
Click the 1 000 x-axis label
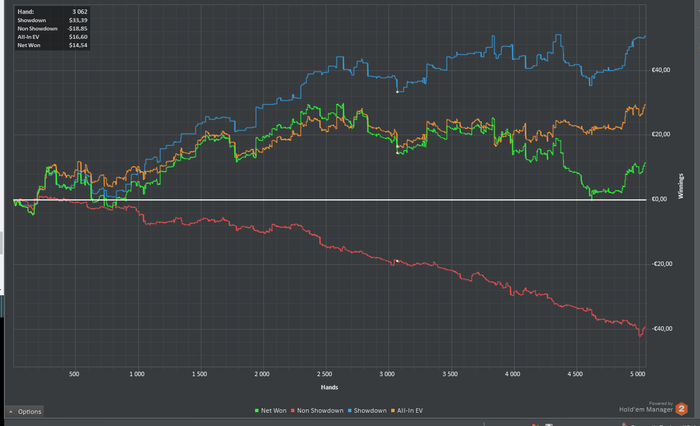pyautogui.click(x=137, y=374)
